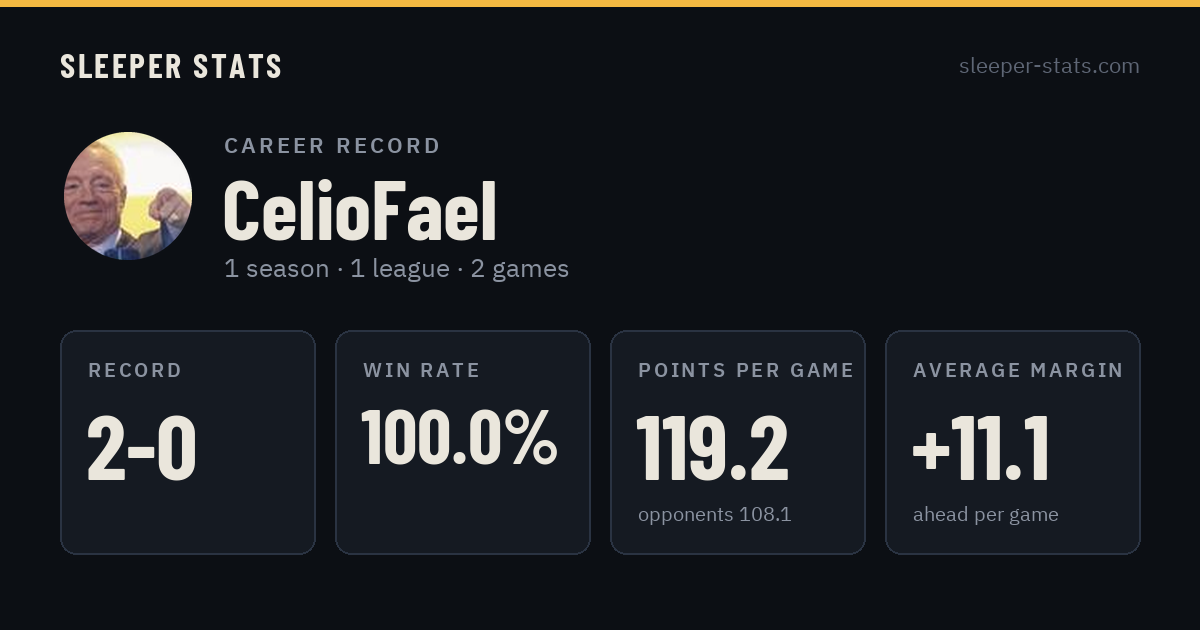Viewport: 1200px width, 630px height.
Task: Click the CAREER RECORD label
Action: [x=332, y=146]
